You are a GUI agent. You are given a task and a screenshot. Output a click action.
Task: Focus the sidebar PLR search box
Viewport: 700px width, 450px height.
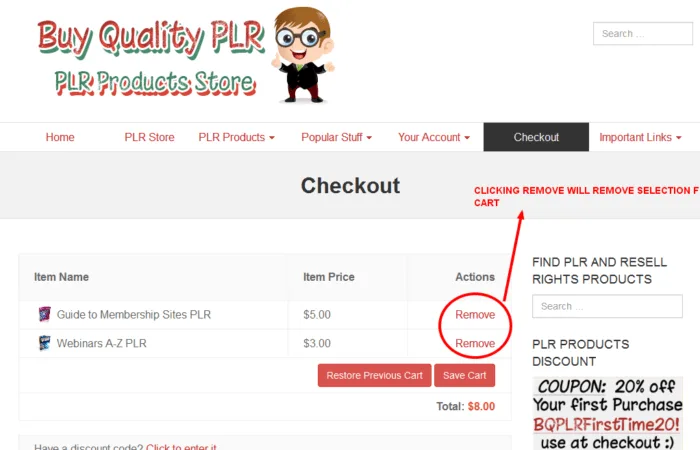pos(607,306)
